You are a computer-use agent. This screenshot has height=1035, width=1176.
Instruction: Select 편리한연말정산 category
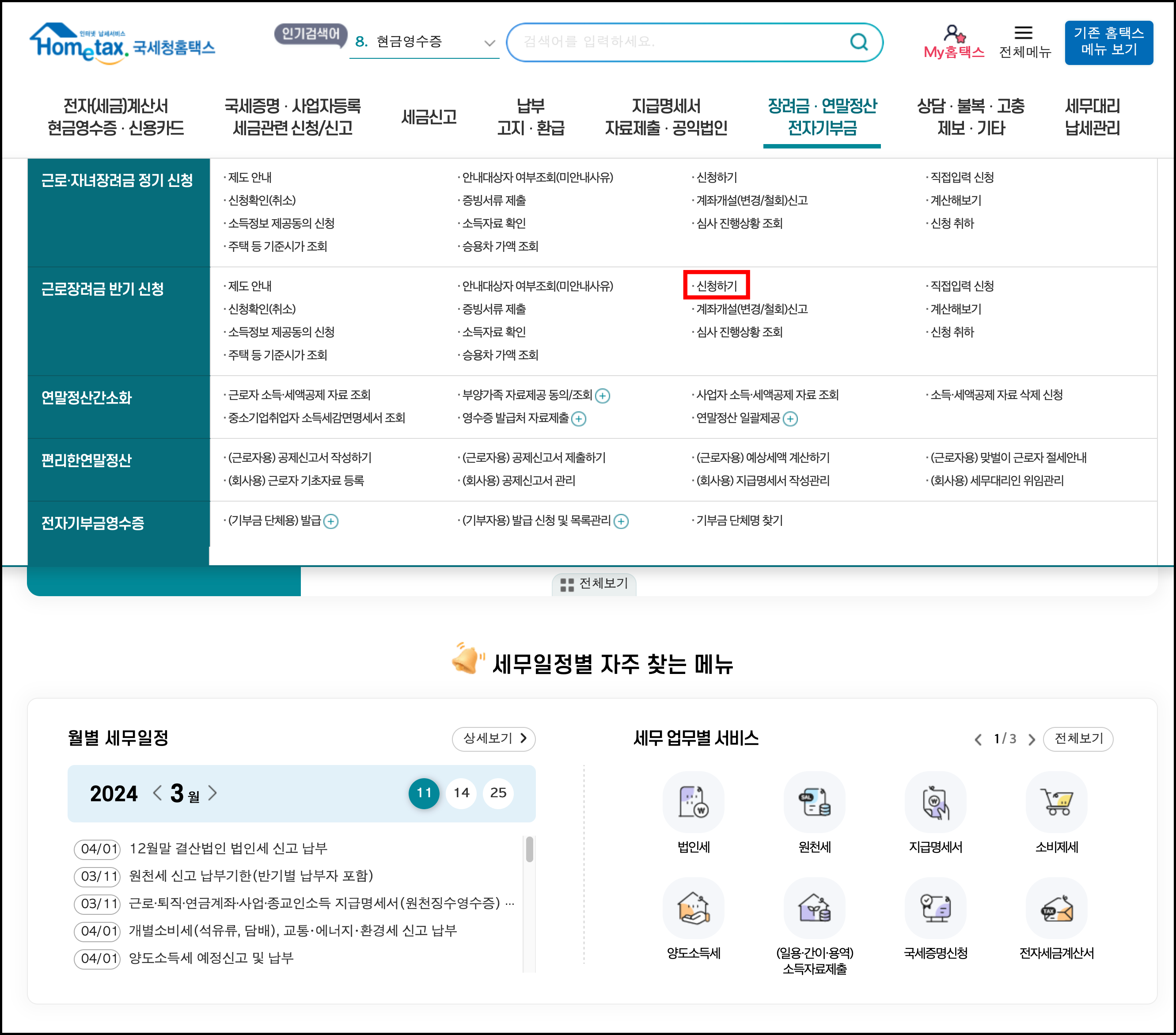point(86,461)
